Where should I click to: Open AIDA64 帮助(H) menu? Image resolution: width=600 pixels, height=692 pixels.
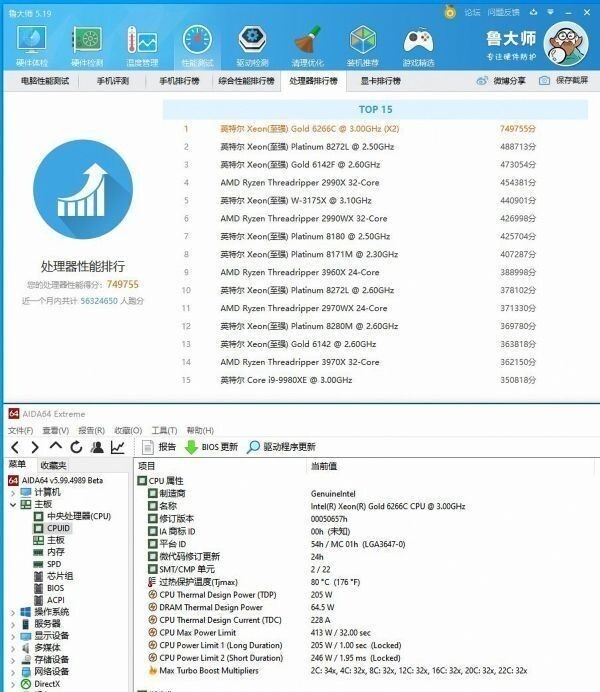(x=200, y=430)
